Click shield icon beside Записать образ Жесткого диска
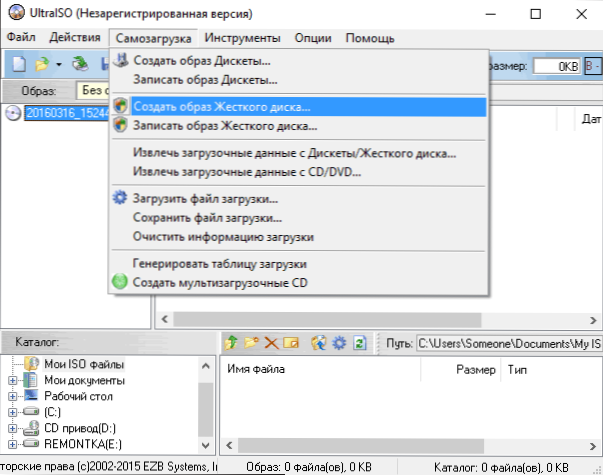Image resolution: width=603 pixels, height=475 pixels. (x=120, y=125)
